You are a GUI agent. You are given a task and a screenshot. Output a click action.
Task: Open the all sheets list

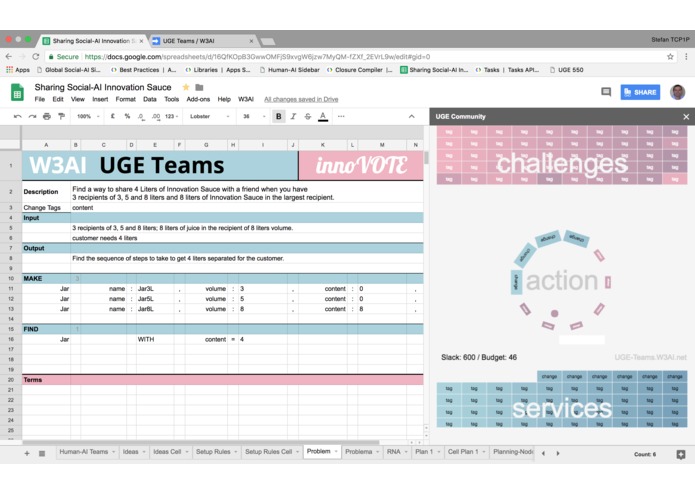(42, 453)
